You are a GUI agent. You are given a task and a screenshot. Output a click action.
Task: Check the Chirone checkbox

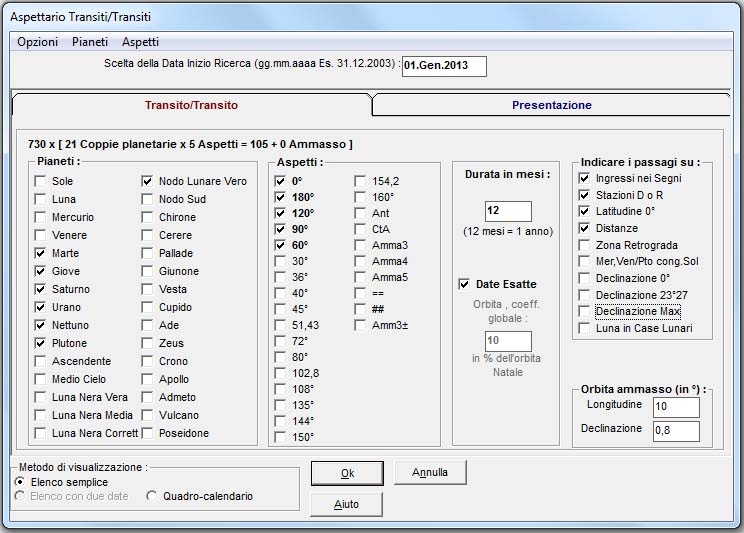tap(148, 217)
